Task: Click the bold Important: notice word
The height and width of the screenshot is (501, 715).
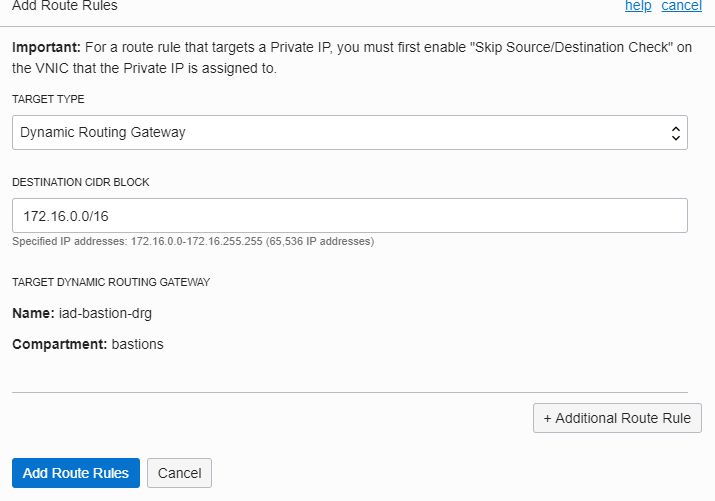Action: pyautogui.click(x=46, y=47)
